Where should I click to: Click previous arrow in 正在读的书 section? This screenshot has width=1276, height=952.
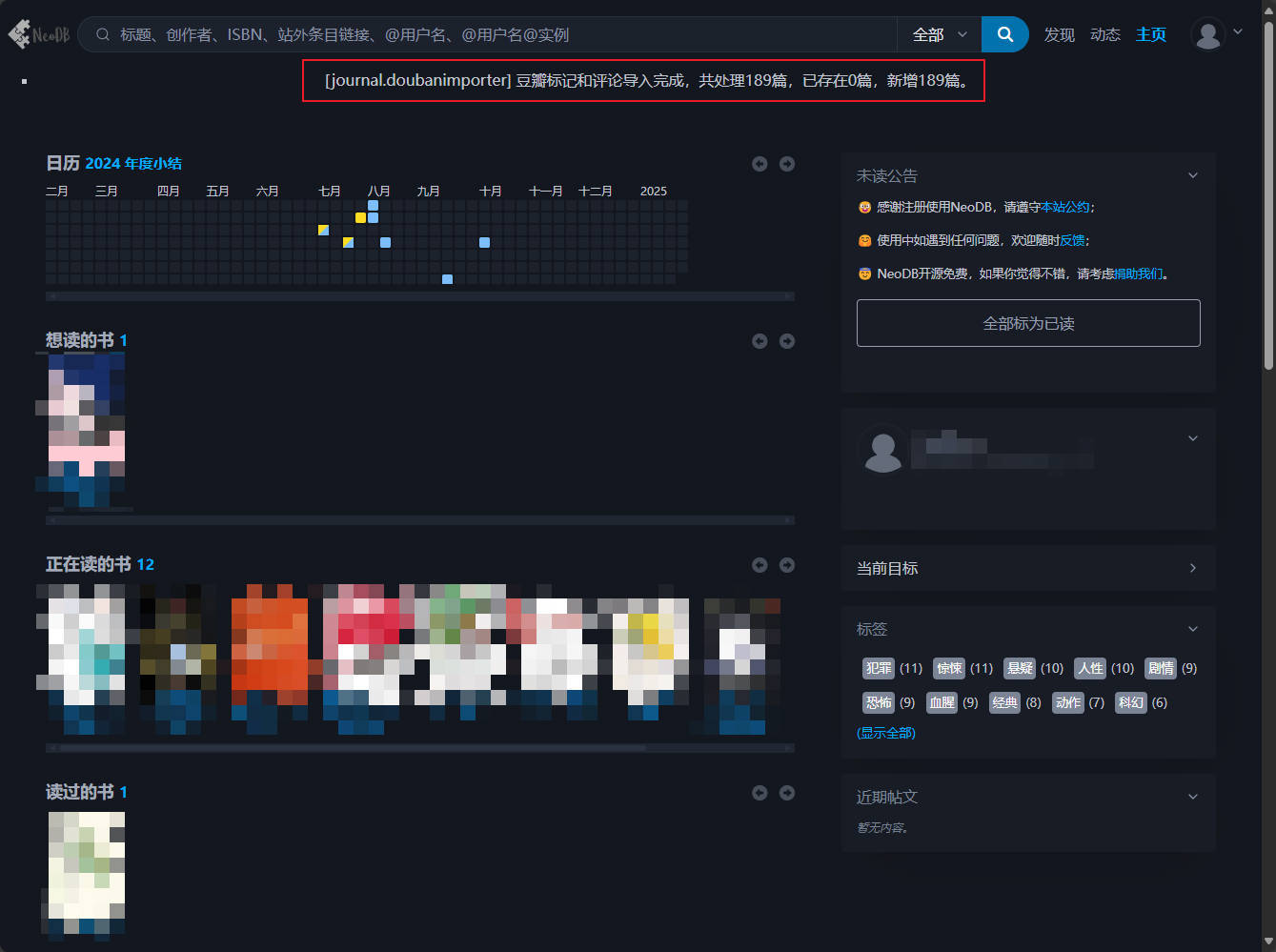tap(760, 565)
